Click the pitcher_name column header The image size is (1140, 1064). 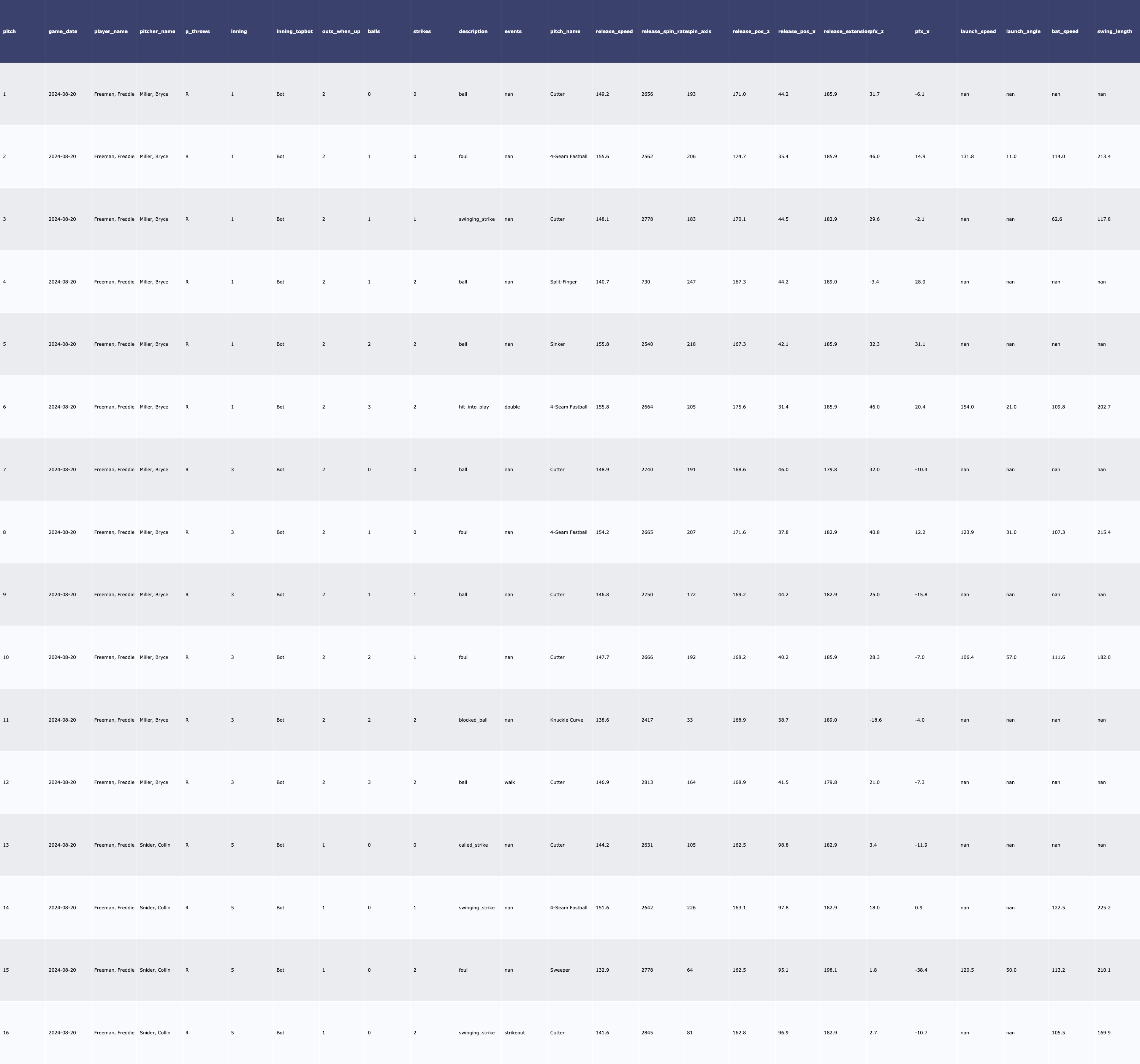[158, 32]
